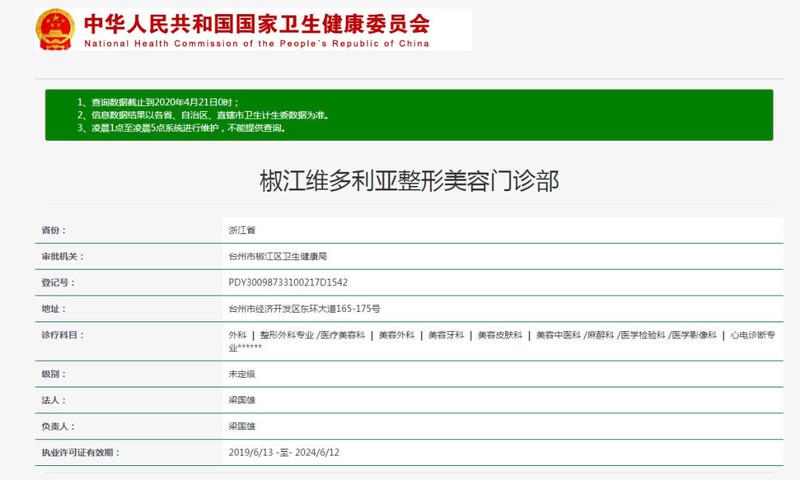
Task: Click the approving authority 台州市椒江区卫生健康局
Action: [284, 257]
